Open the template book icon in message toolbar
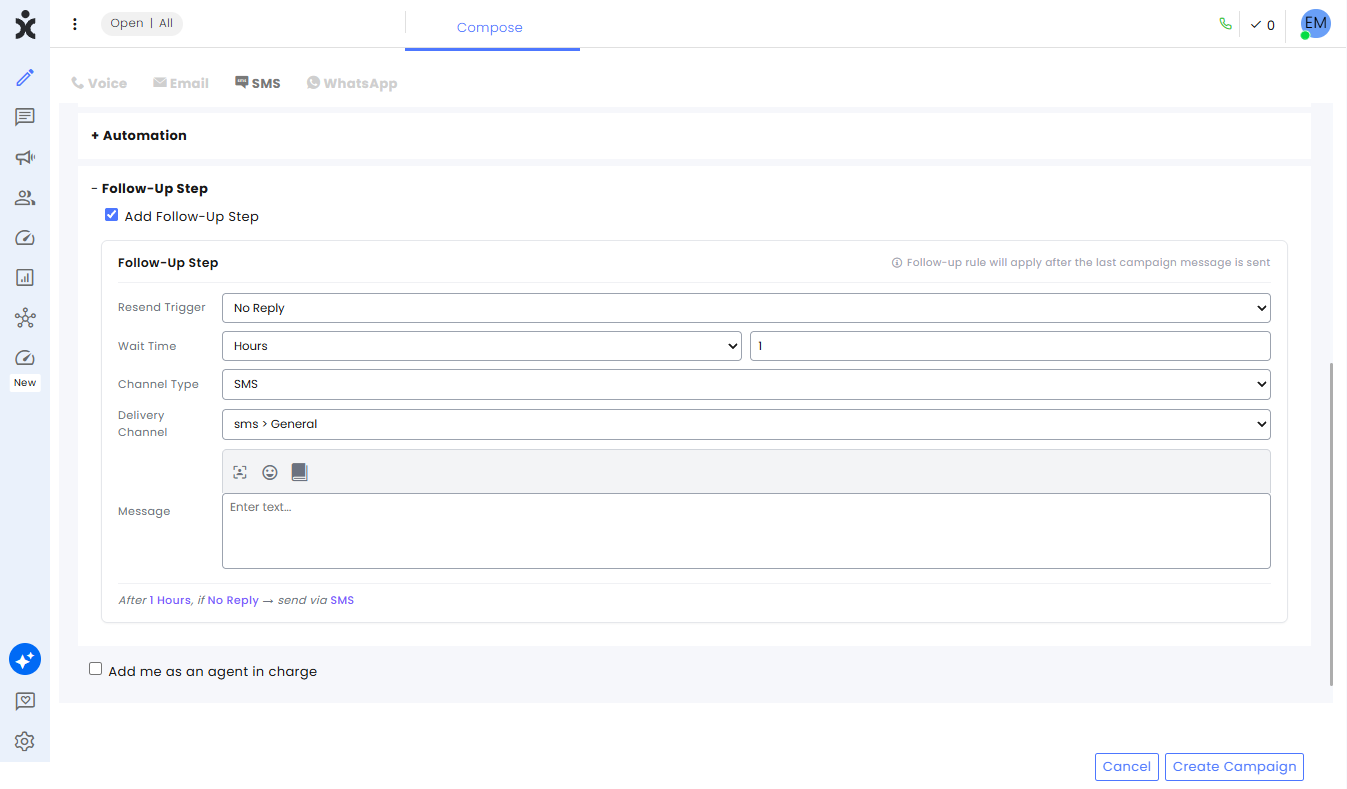 point(299,472)
